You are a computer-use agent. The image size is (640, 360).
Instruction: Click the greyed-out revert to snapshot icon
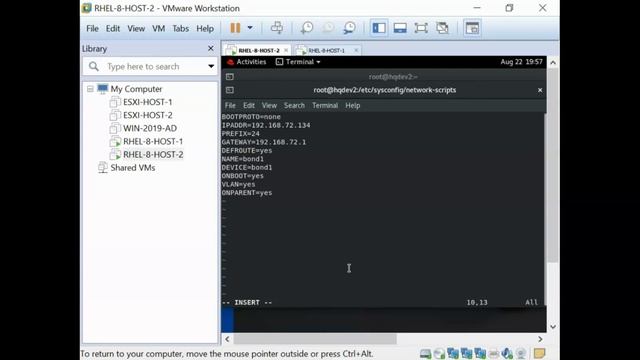(x=328, y=28)
